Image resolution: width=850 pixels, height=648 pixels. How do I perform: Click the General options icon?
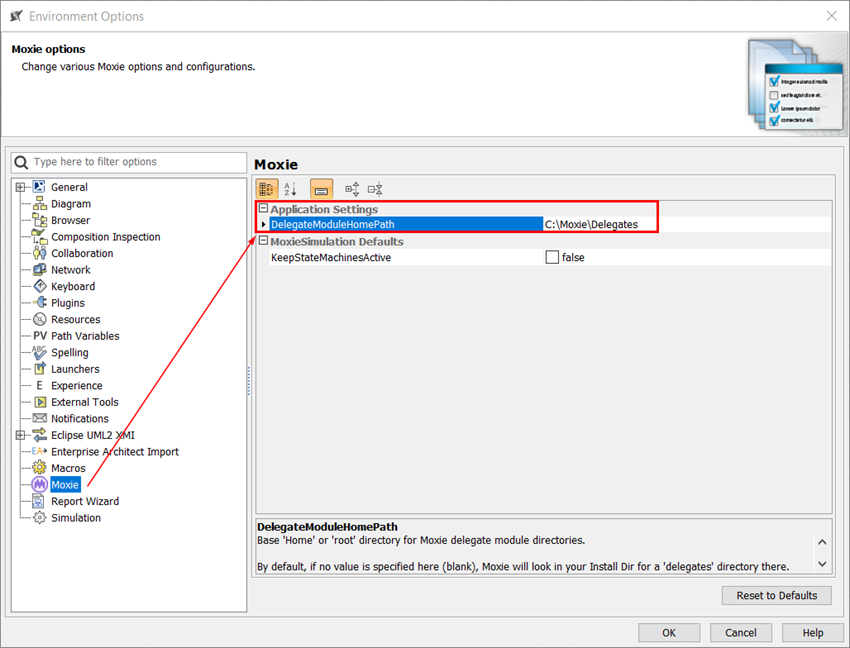pyautogui.click(x=39, y=187)
